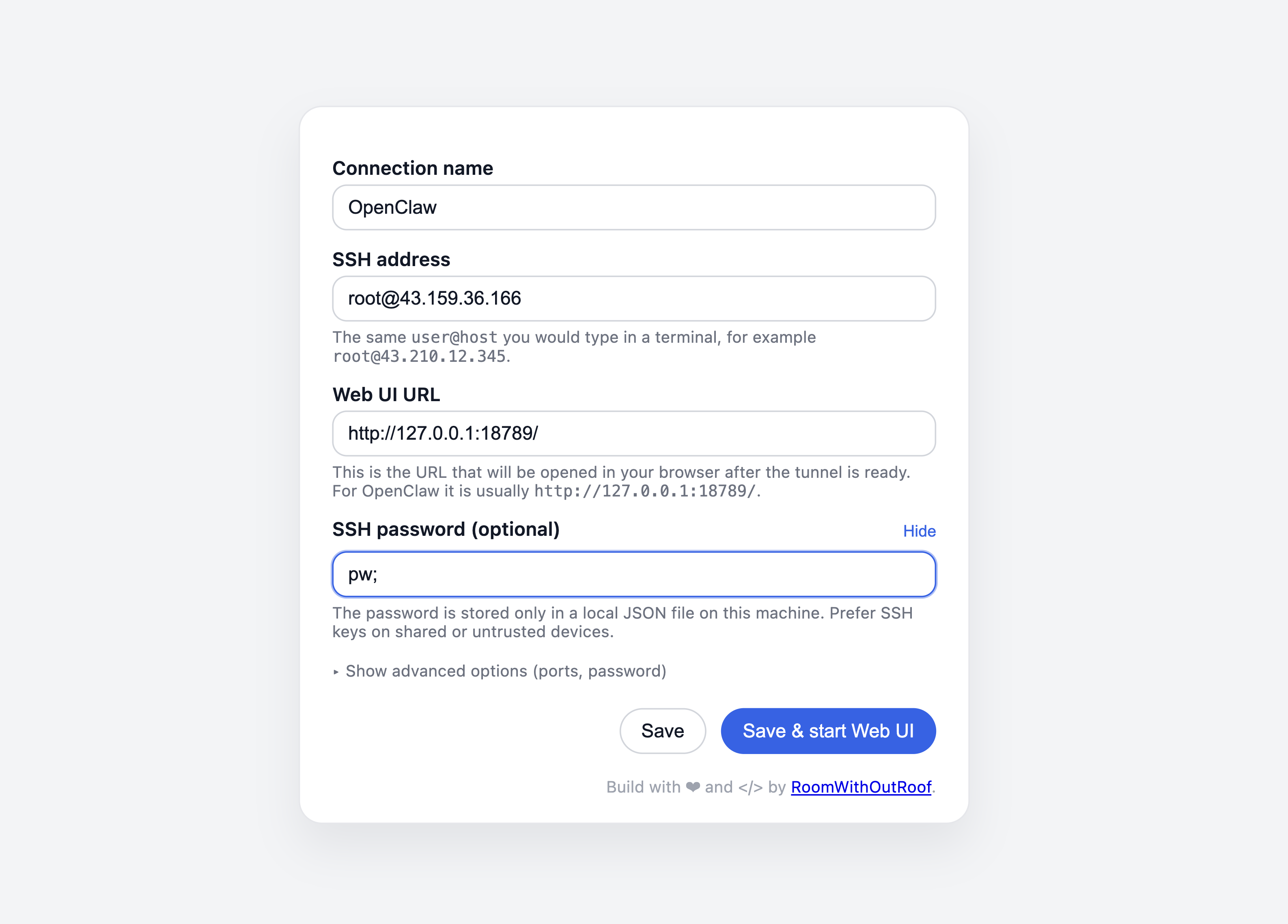Click the SSH address label
This screenshot has height=924, width=1288.
pos(391,259)
